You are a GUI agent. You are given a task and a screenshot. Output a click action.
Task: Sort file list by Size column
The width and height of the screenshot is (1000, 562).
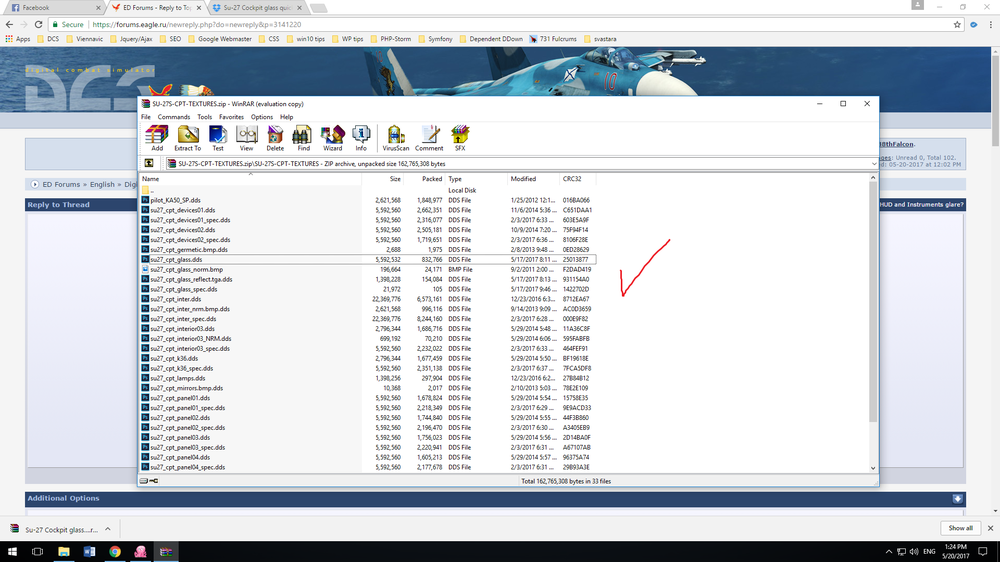[x=383, y=179]
